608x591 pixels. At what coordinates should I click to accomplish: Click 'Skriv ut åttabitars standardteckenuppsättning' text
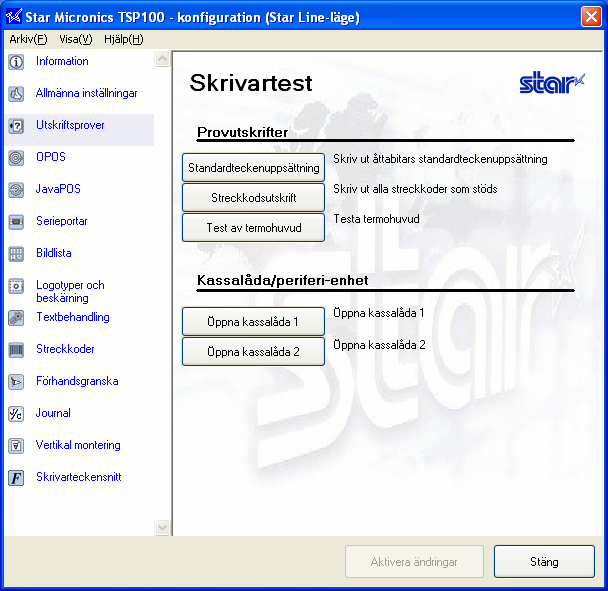click(x=440, y=159)
